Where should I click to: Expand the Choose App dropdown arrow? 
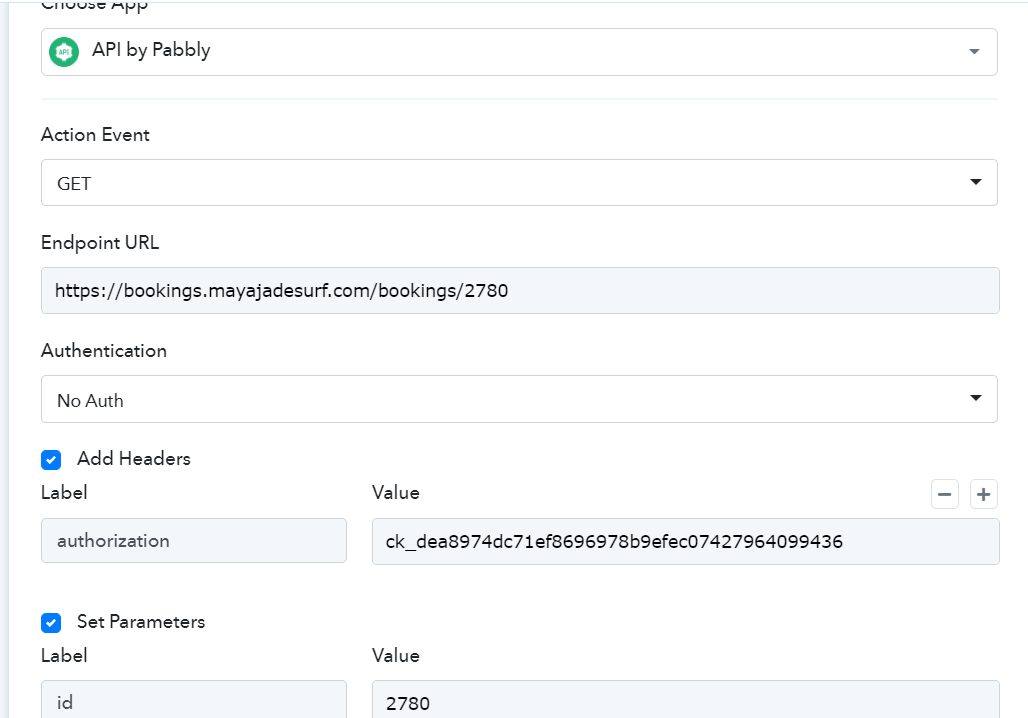tap(974, 52)
